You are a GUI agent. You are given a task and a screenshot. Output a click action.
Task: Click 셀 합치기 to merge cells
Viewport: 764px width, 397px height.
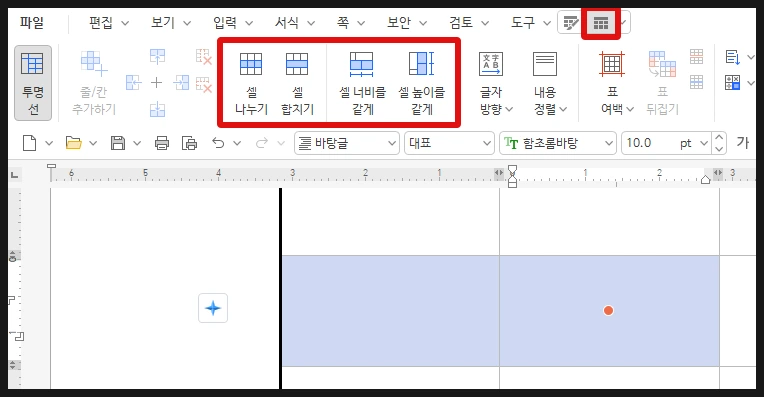pos(297,83)
